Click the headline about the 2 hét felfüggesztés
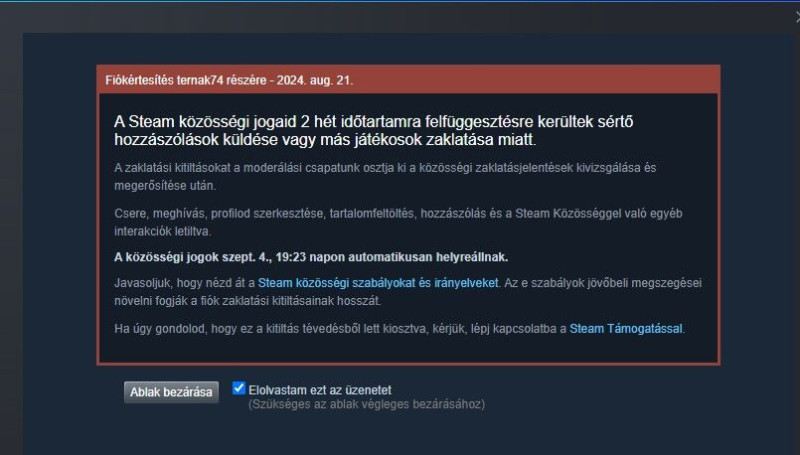The height and width of the screenshot is (455, 800). (373, 131)
